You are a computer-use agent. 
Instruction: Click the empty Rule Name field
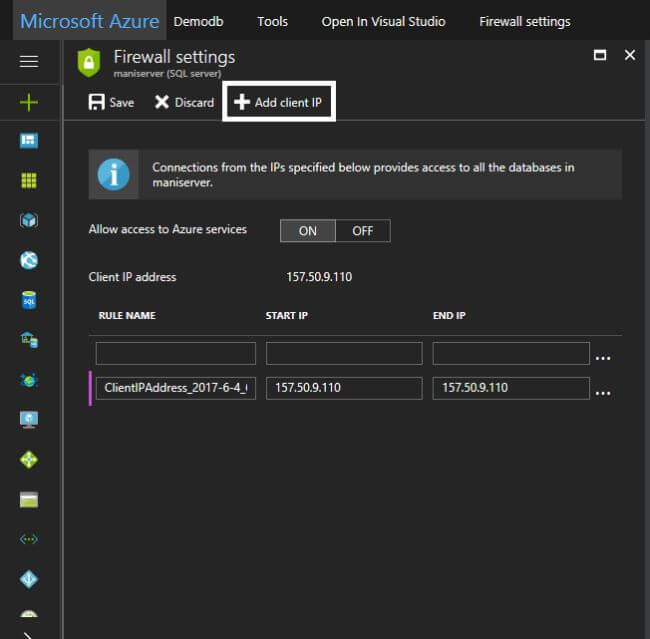click(x=176, y=353)
